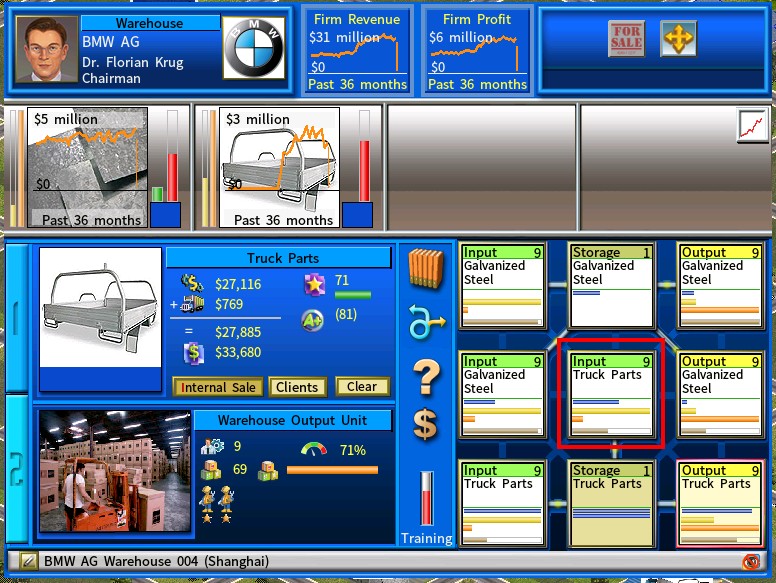Click the gold dollar sign icon
Image resolution: width=776 pixels, height=583 pixels.
click(426, 425)
